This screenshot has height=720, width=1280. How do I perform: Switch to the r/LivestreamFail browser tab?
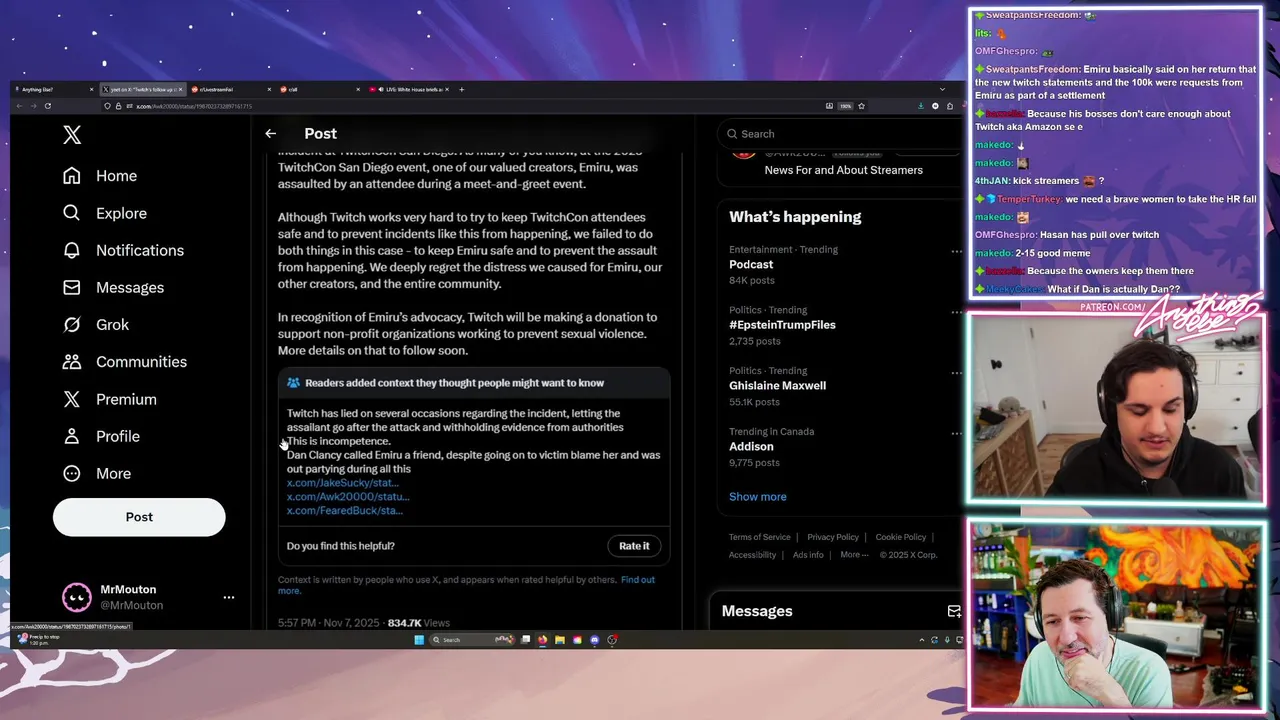tap(231, 90)
